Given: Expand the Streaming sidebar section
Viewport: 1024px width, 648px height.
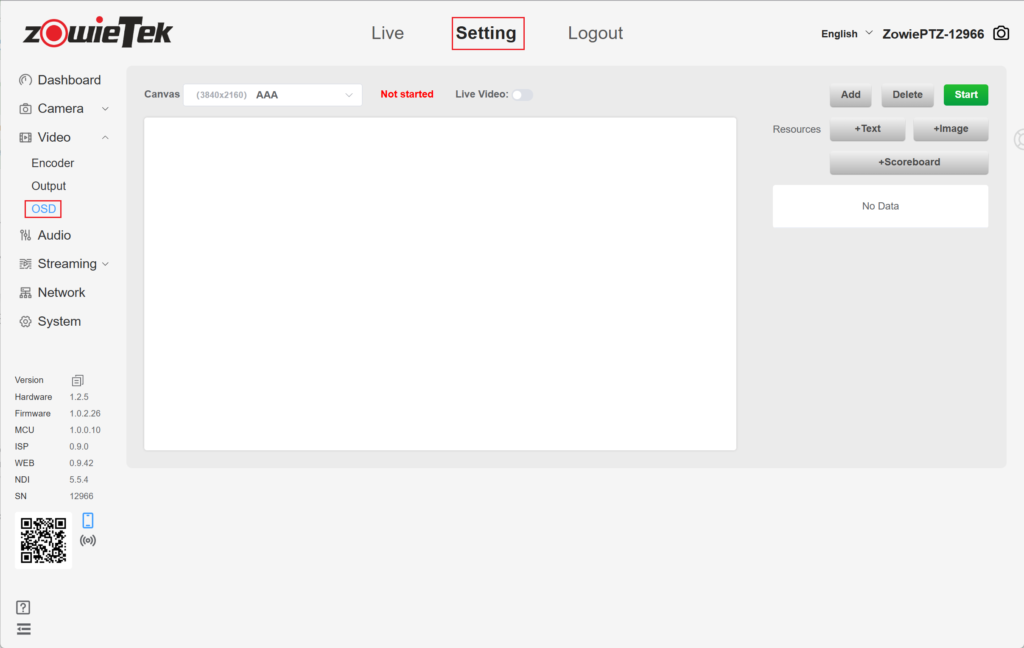Looking at the screenshot, I should pyautogui.click(x=66, y=264).
